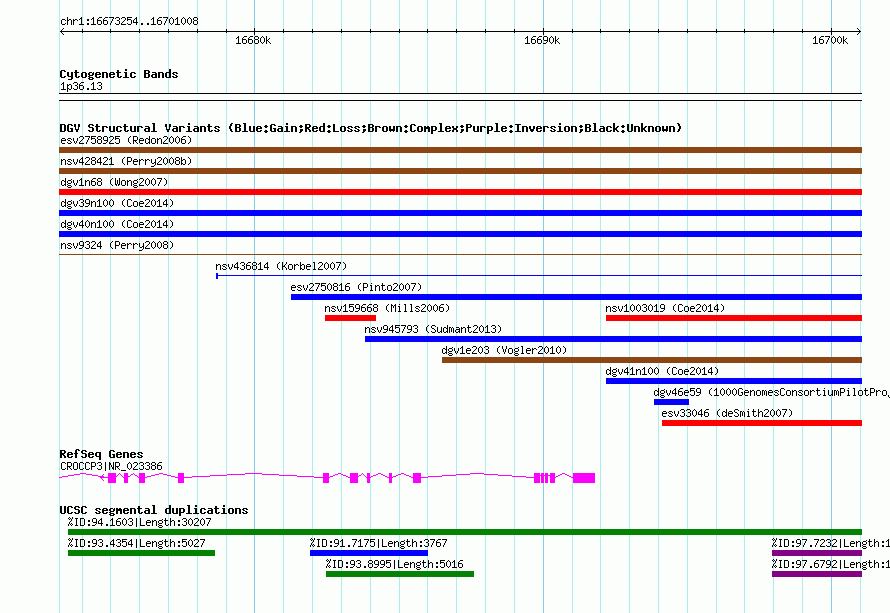The height and width of the screenshot is (613, 890).
Task: Click the large last exon of CROCCP3
Action: point(583,478)
